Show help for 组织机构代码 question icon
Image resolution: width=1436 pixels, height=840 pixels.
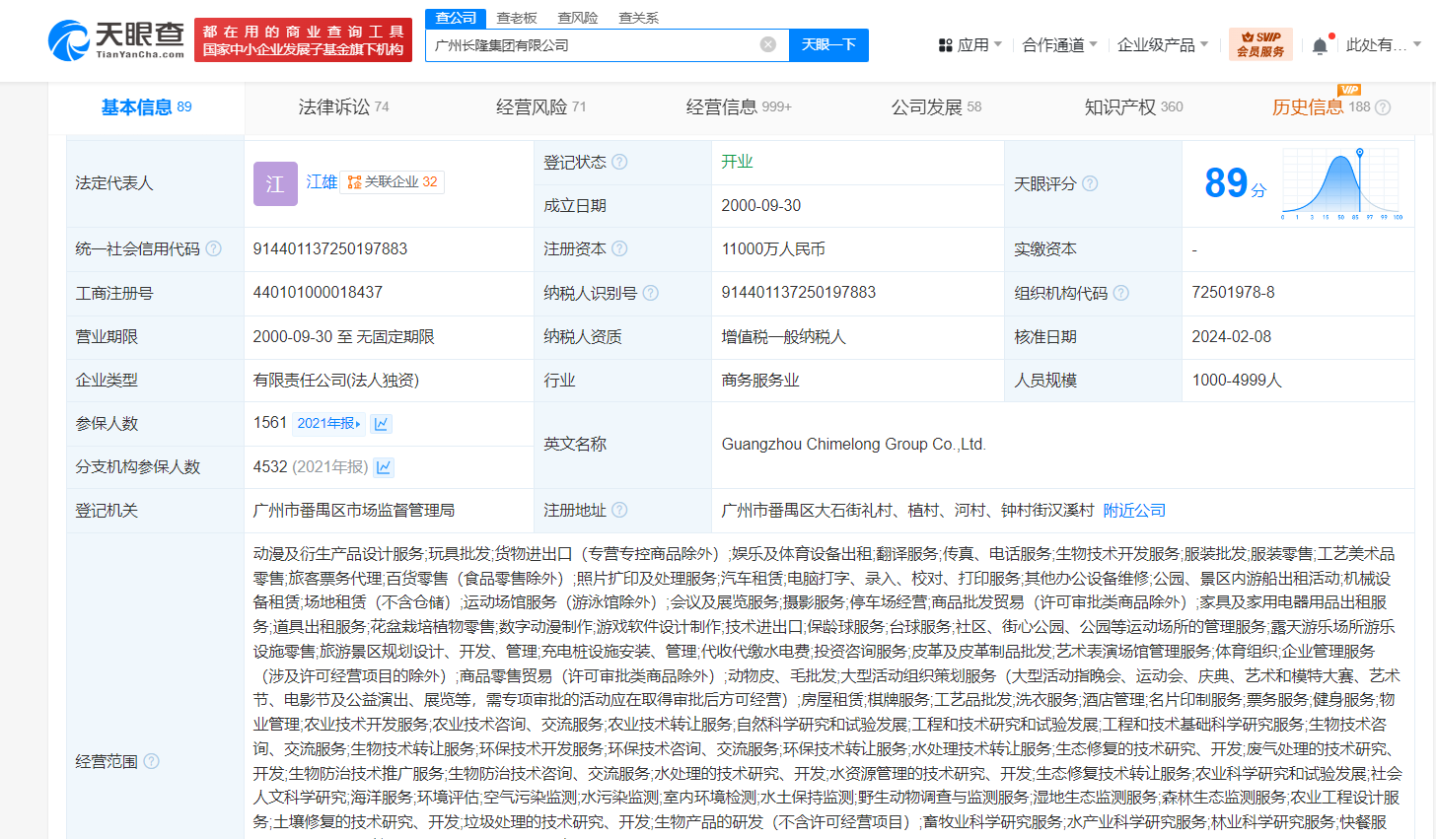pos(1120,293)
